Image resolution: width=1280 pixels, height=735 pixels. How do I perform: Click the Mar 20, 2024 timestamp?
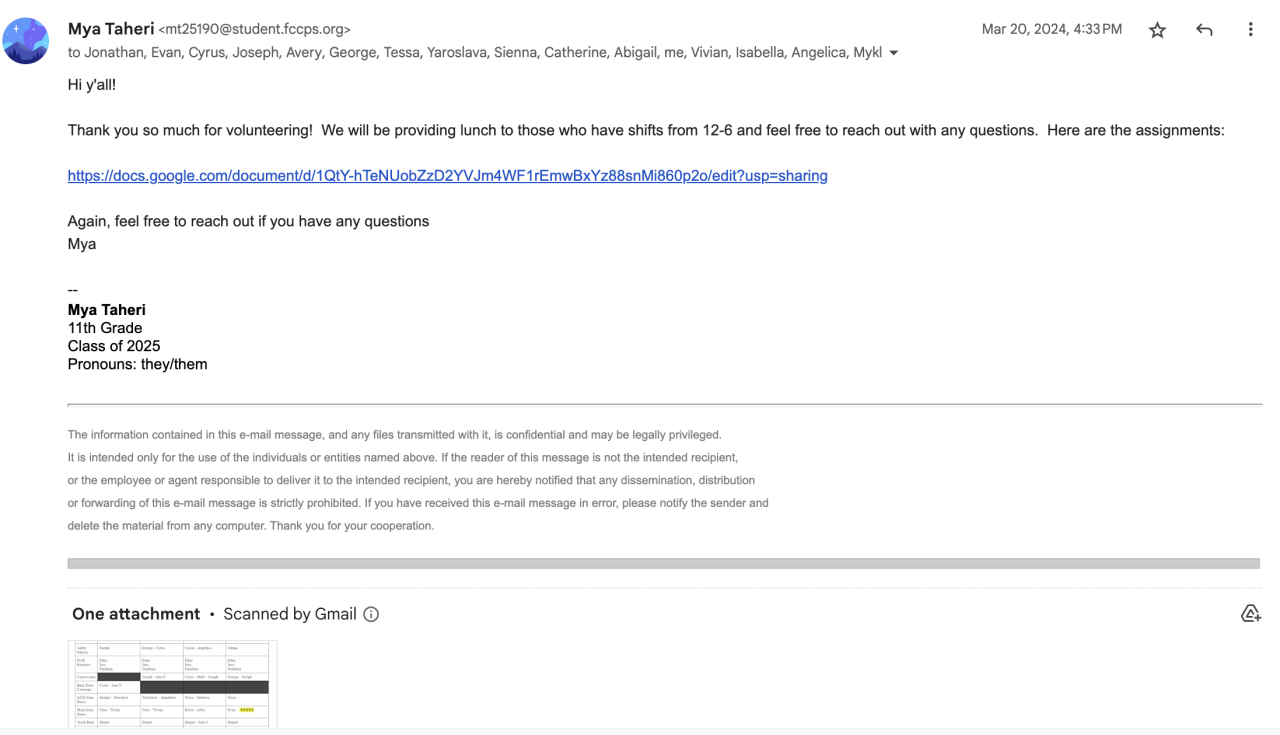(x=1051, y=30)
